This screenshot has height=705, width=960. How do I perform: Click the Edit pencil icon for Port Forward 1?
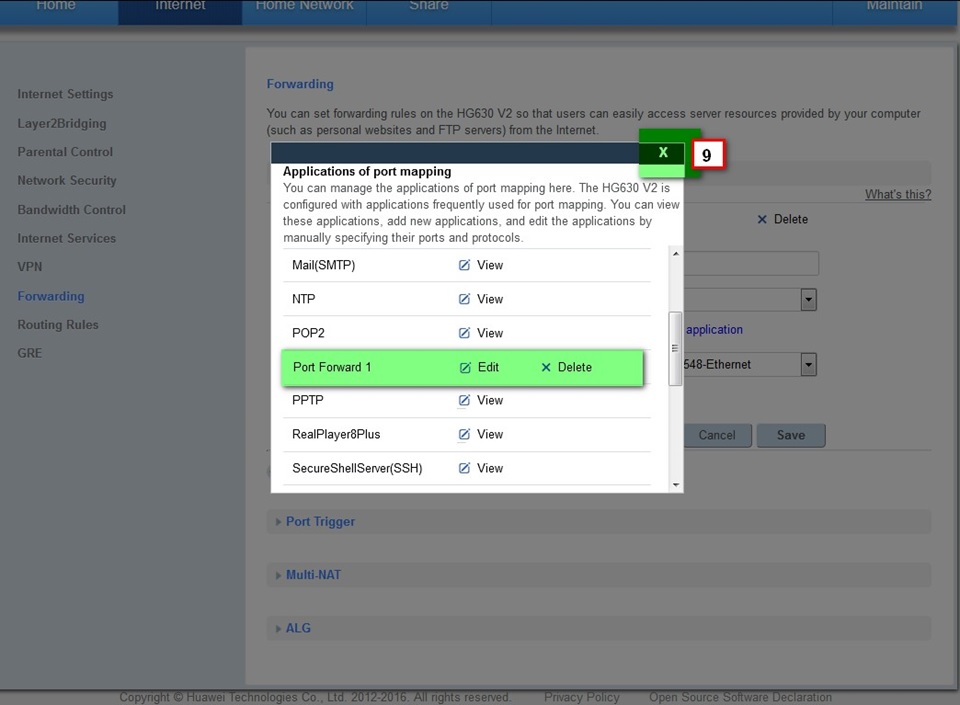tap(465, 367)
